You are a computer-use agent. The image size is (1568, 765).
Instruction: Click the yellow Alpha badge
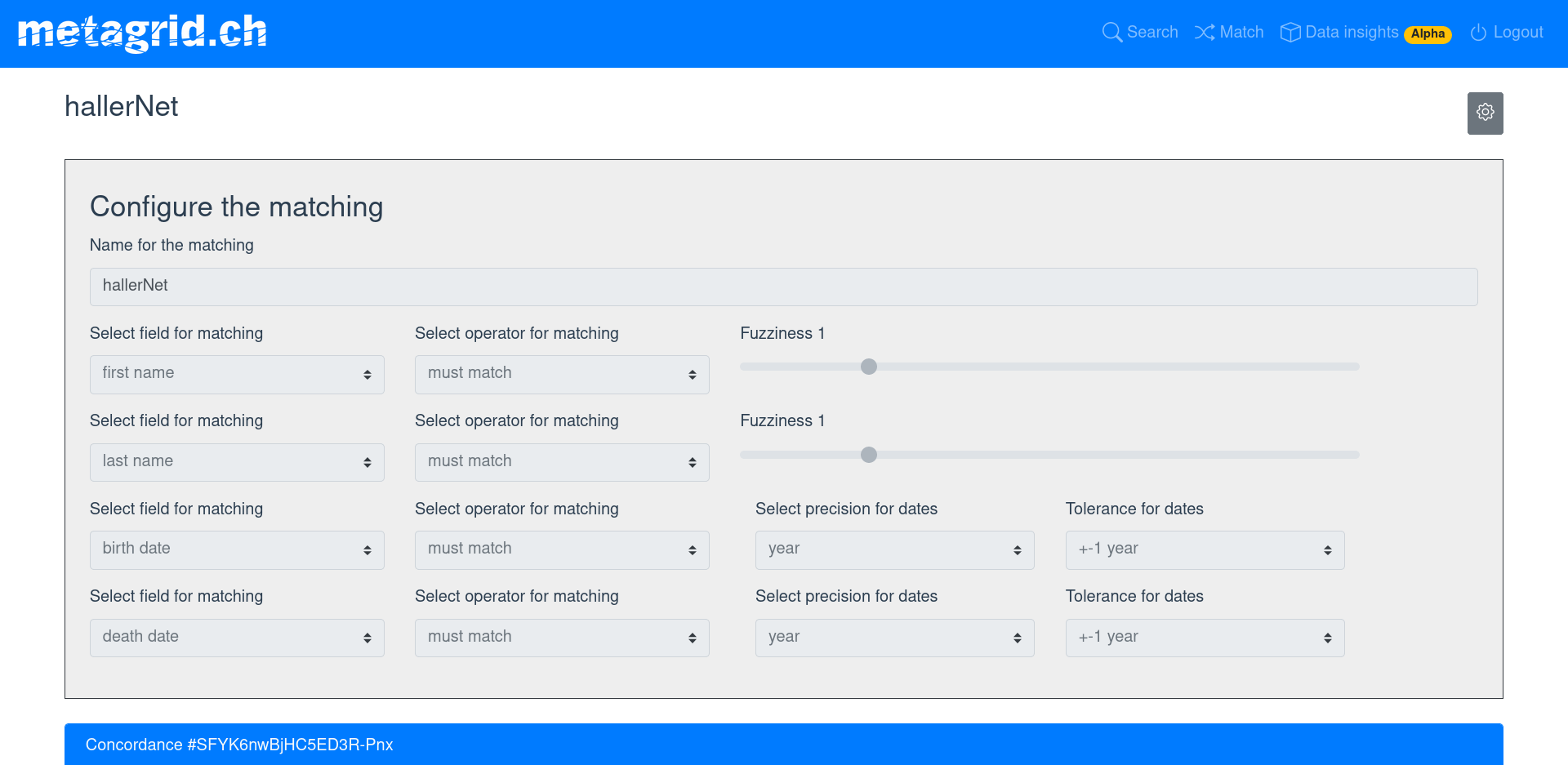pos(1428,34)
